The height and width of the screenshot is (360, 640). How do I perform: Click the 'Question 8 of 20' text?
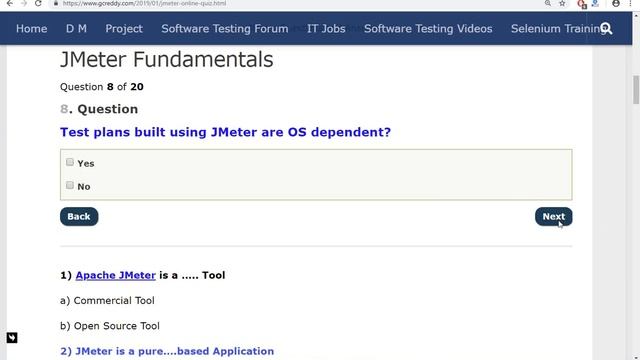tap(102, 87)
